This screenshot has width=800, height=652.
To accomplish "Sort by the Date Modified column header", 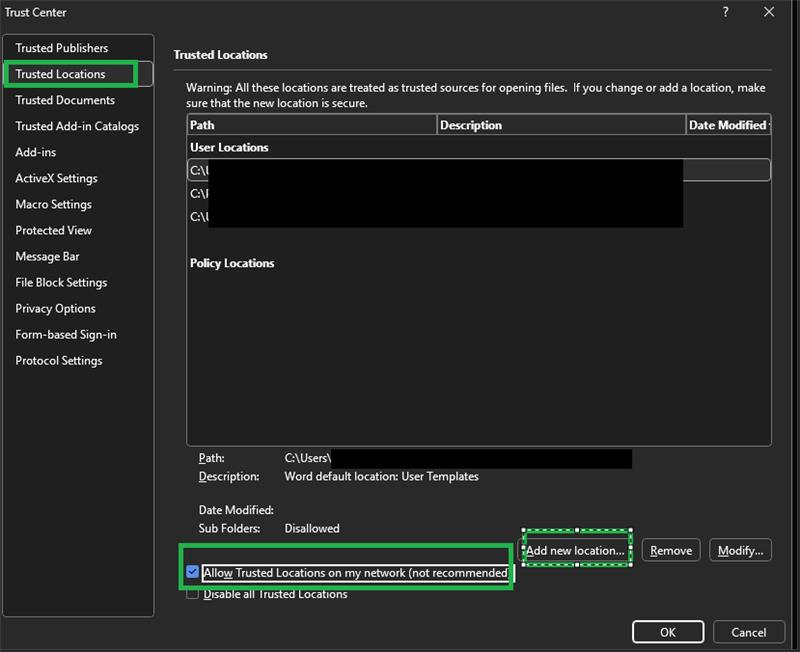I will [x=728, y=125].
